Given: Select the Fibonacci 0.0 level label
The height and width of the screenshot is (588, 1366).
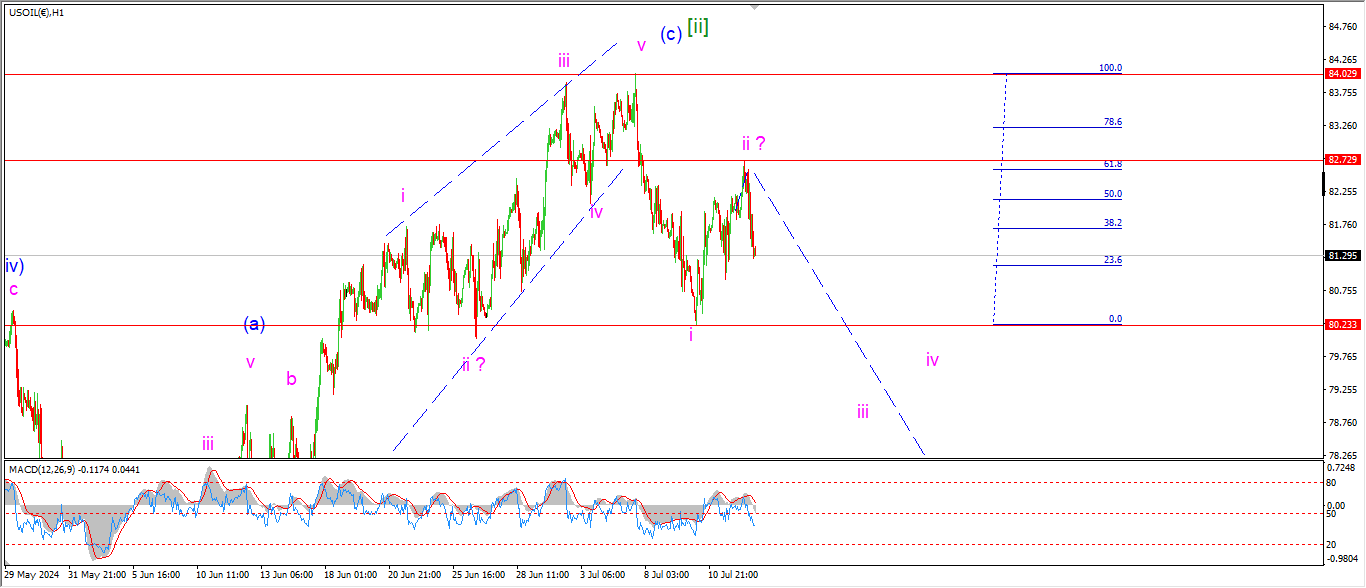Looking at the screenshot, I should pyautogui.click(x=1114, y=319).
